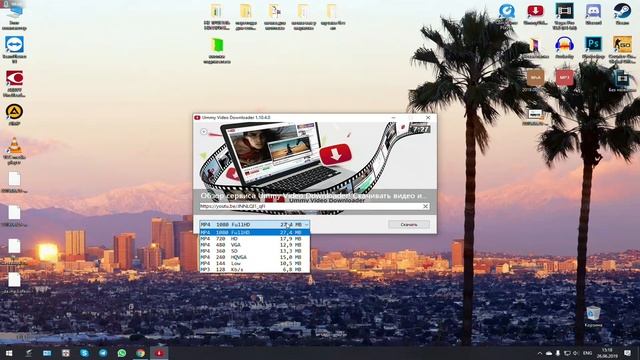
Task: Open the microphone tray icon
Action: [x=558, y=353]
